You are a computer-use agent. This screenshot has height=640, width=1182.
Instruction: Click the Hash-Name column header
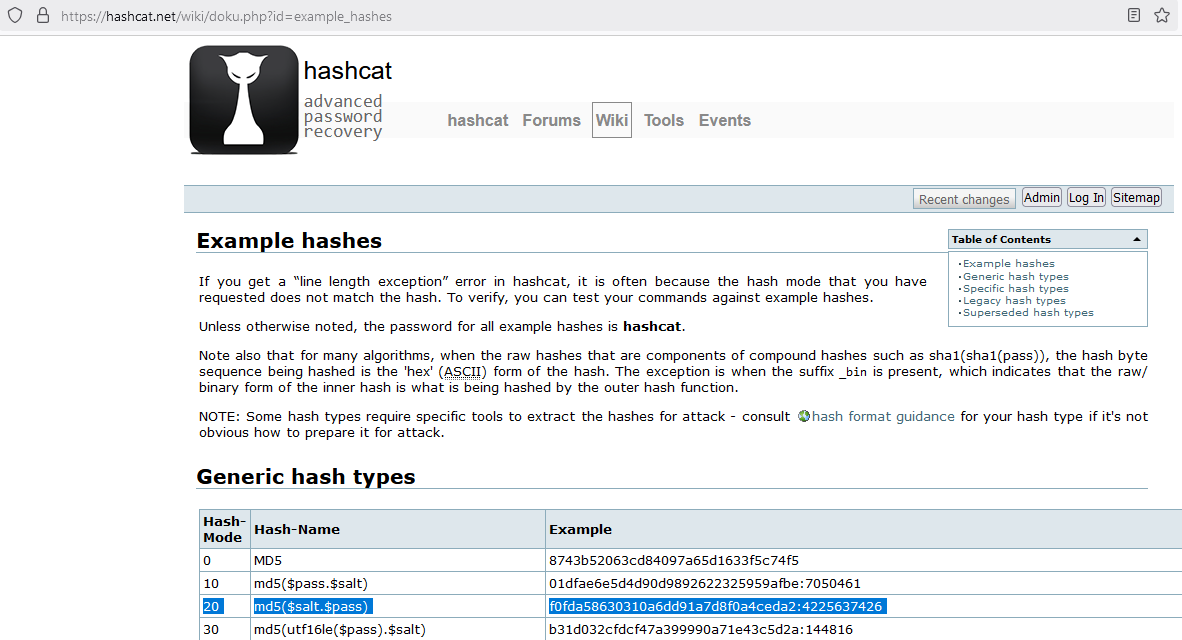398,529
